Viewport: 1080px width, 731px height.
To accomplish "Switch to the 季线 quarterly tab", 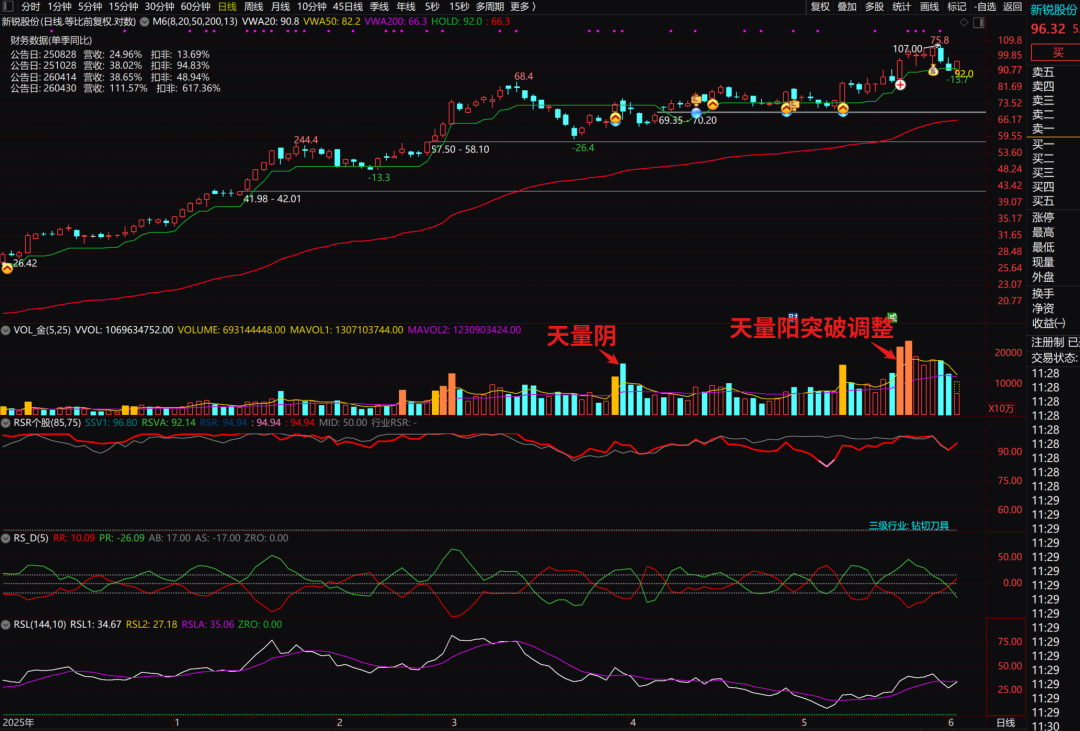I will click(380, 6).
